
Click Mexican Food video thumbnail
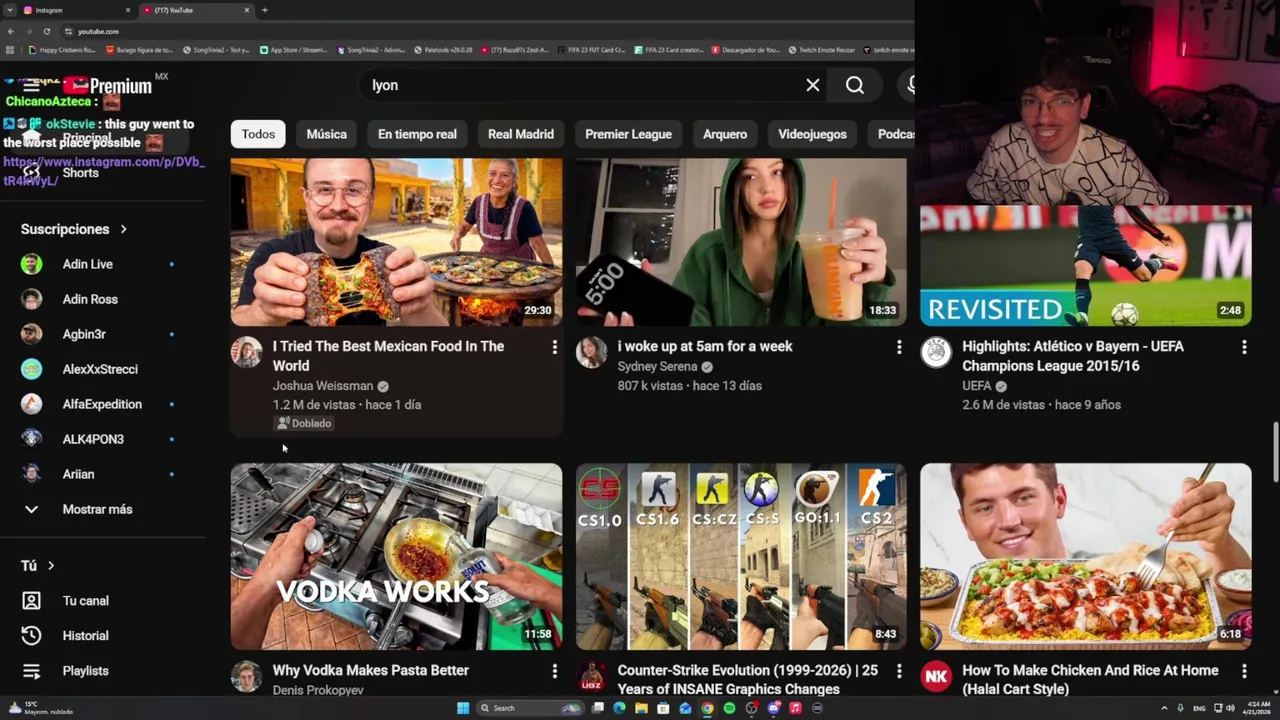pyautogui.click(x=397, y=242)
